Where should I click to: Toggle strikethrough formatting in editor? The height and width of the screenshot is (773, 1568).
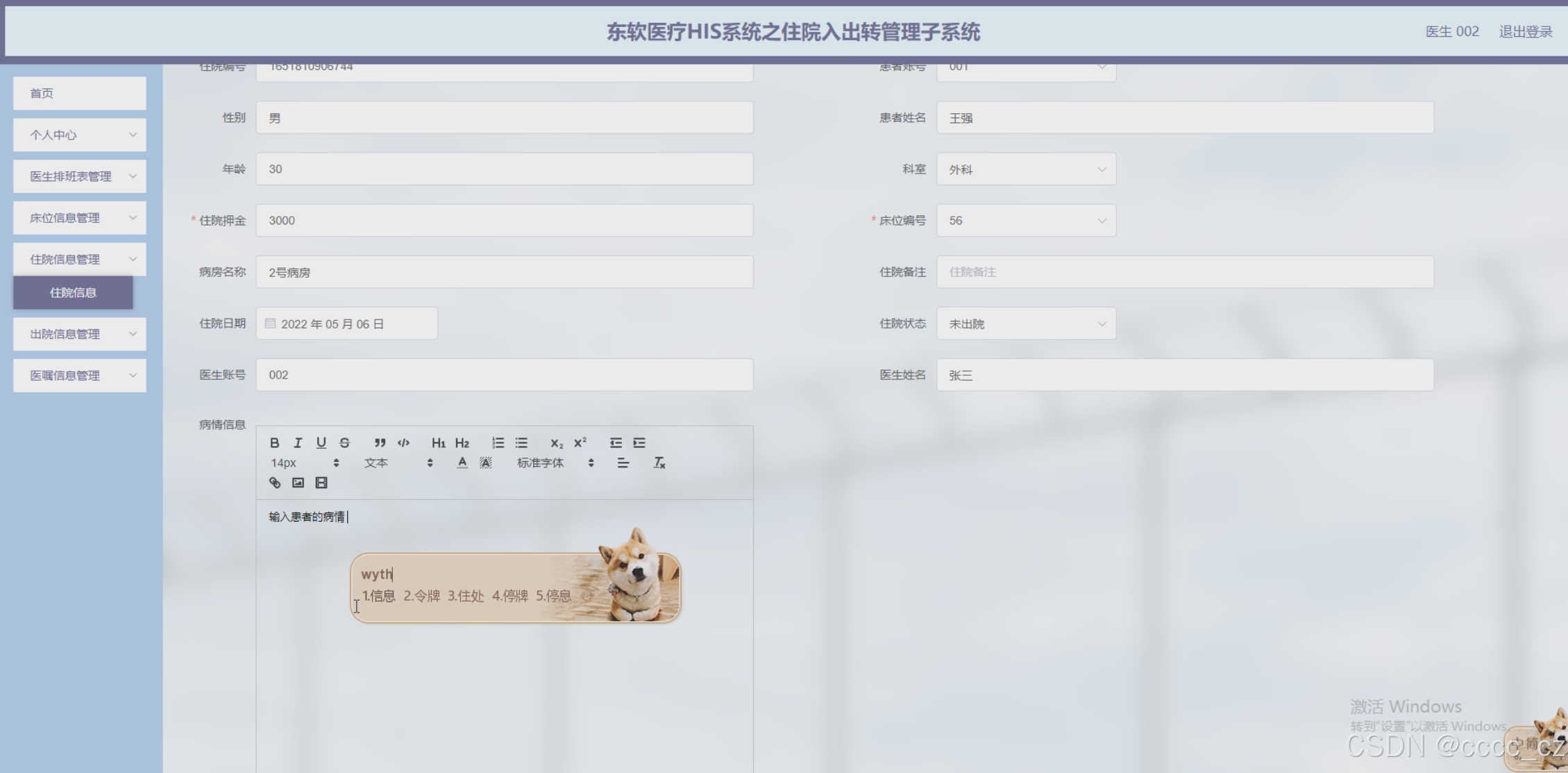(344, 442)
